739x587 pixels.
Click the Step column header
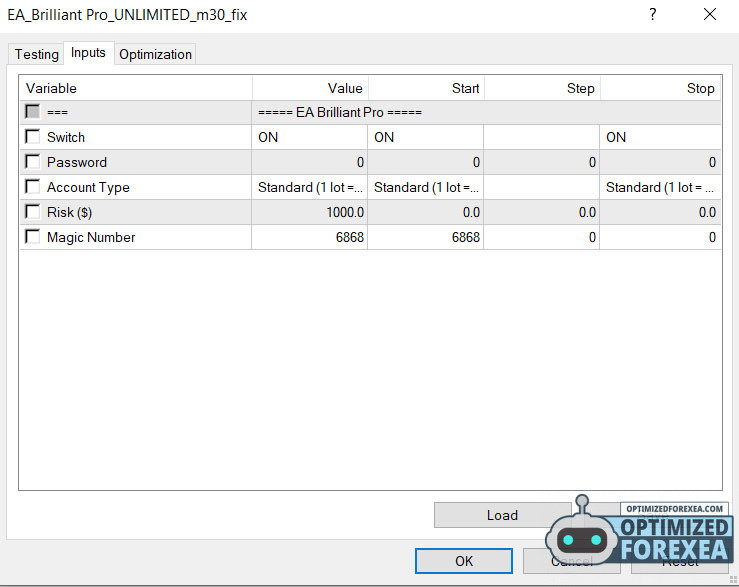click(x=542, y=88)
